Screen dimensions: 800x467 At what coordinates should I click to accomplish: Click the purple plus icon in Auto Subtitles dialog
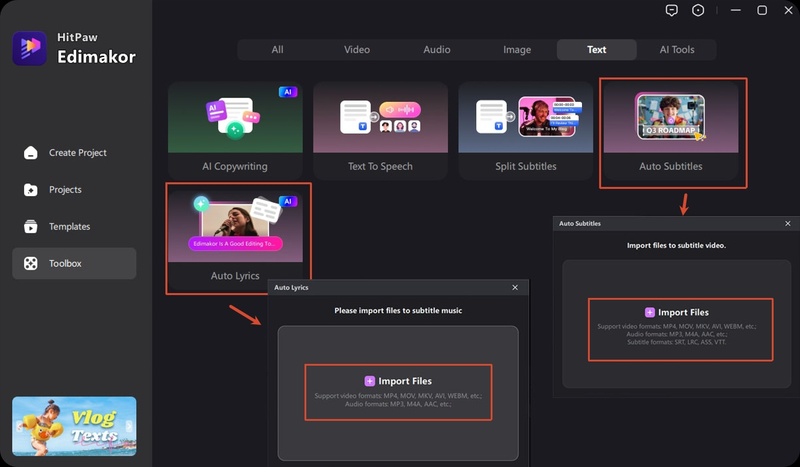pos(649,312)
